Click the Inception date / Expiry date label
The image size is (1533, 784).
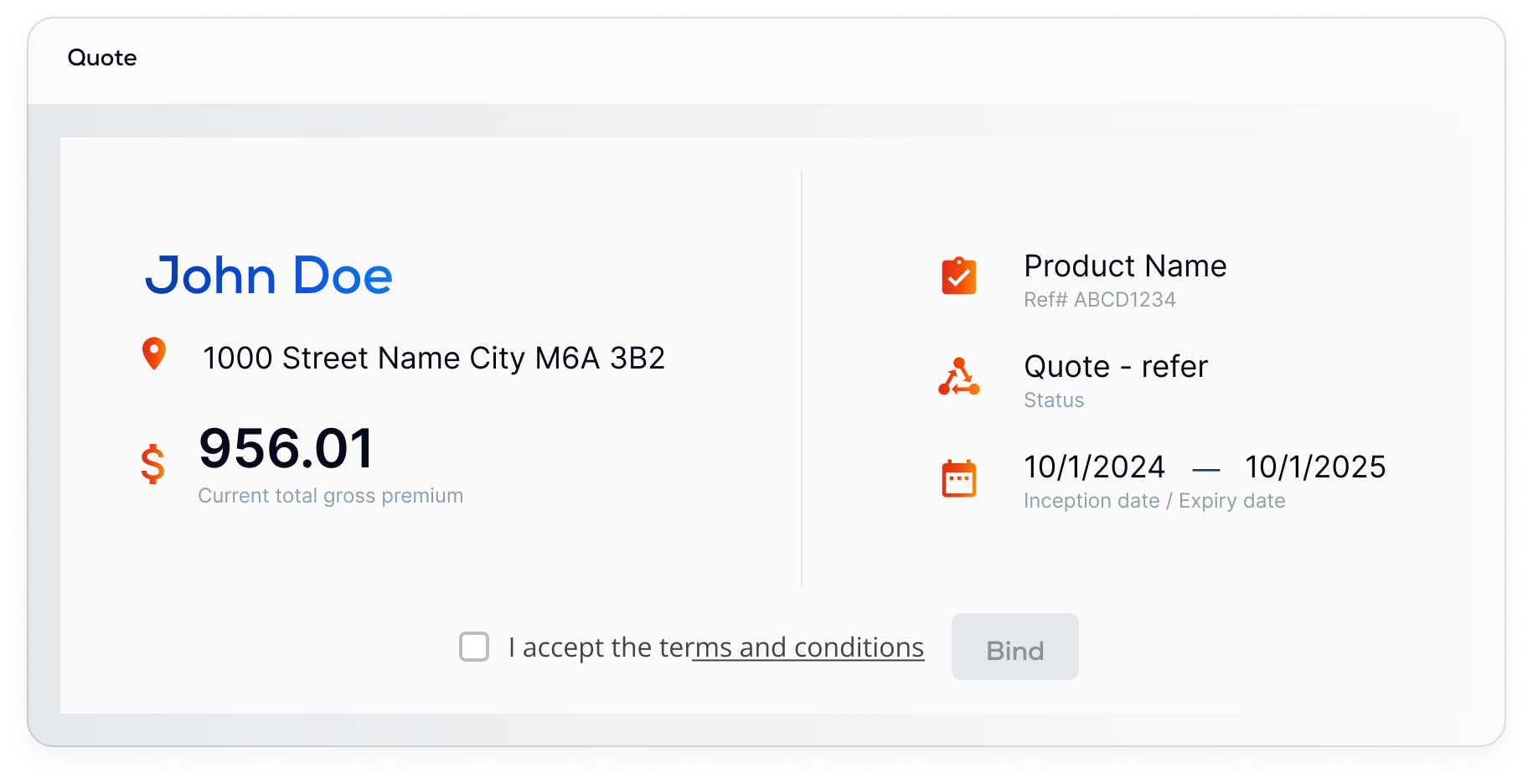tap(1154, 501)
